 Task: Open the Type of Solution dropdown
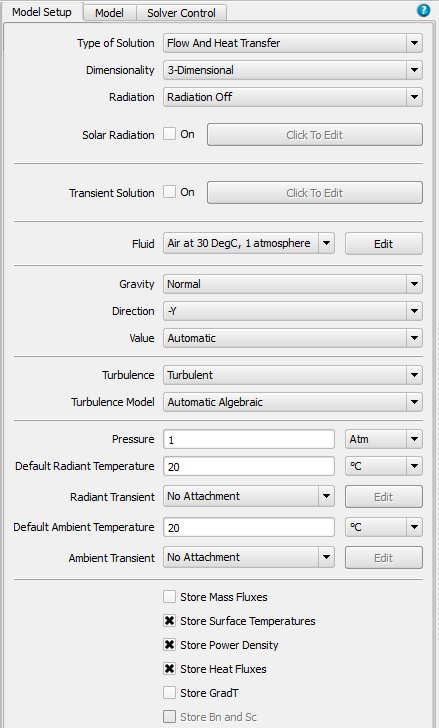coord(293,43)
